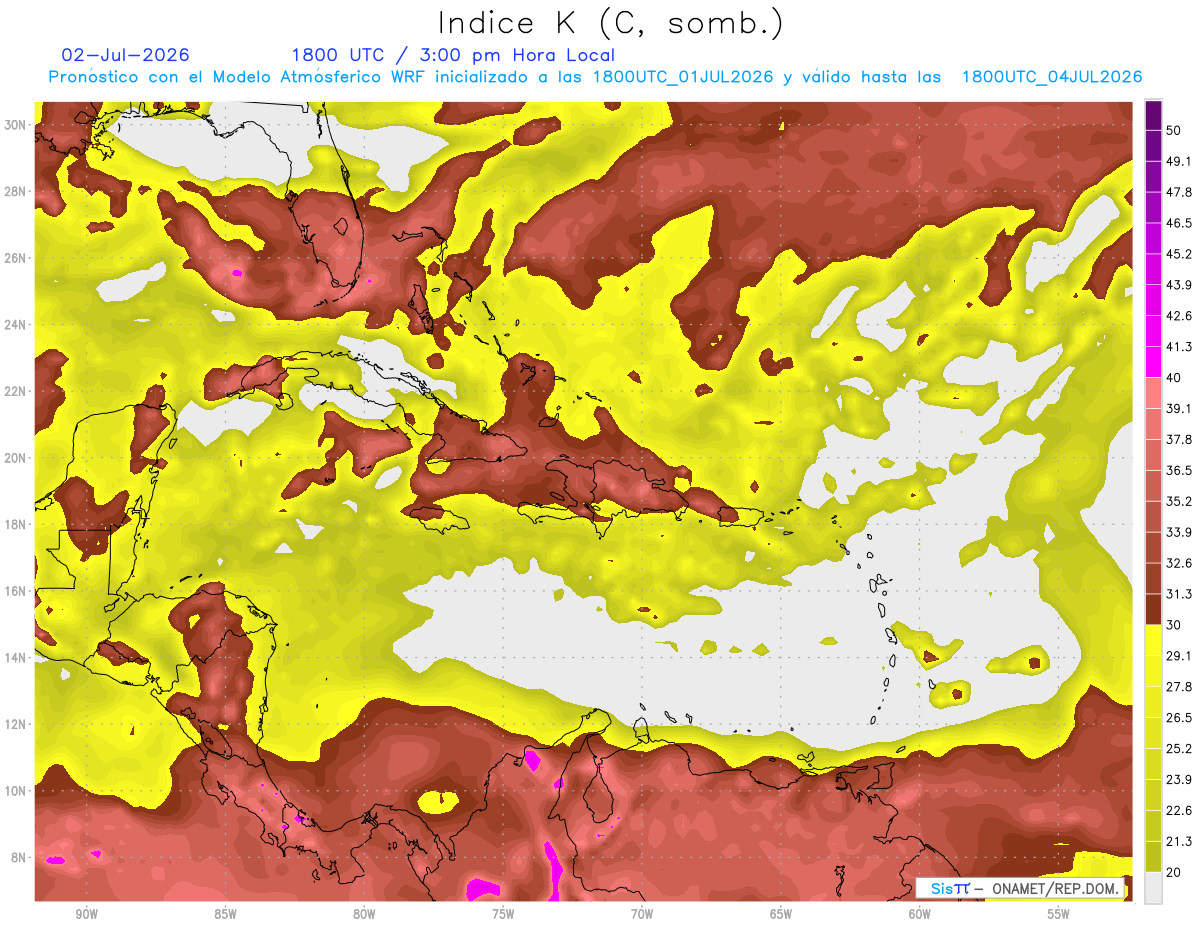Click the '28N' latitude label
The height and width of the screenshot is (927, 1200).
(14, 191)
